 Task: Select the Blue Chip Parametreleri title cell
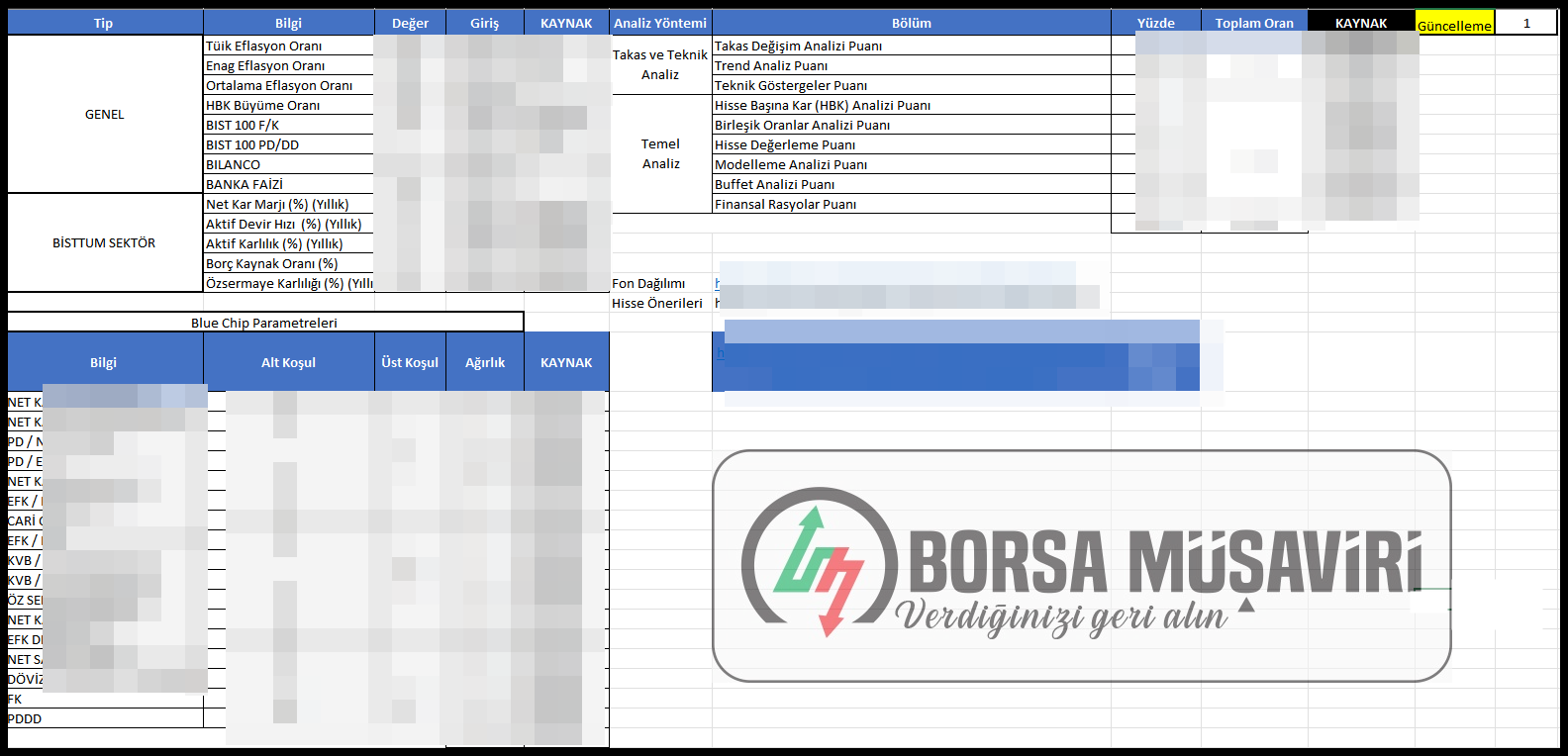point(264,323)
